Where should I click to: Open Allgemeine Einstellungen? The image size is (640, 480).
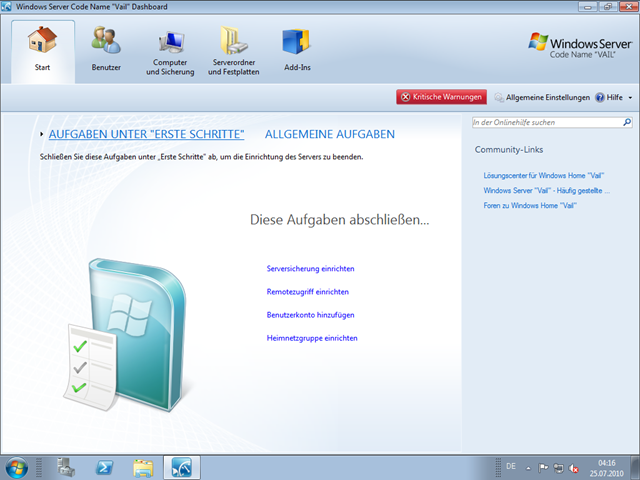pos(542,98)
